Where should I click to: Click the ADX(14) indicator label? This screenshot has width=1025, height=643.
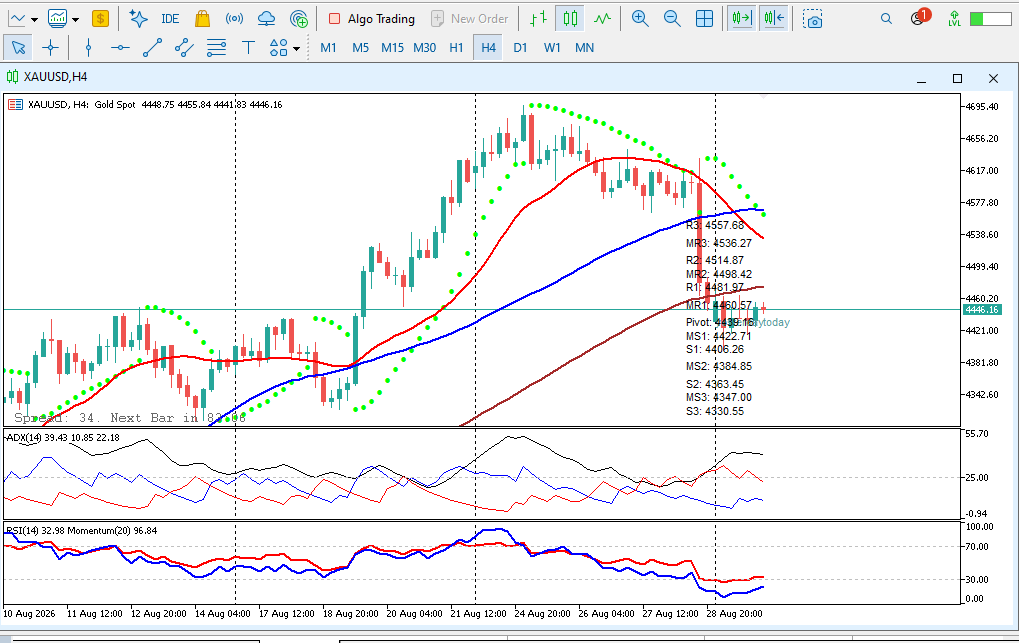coord(63,438)
